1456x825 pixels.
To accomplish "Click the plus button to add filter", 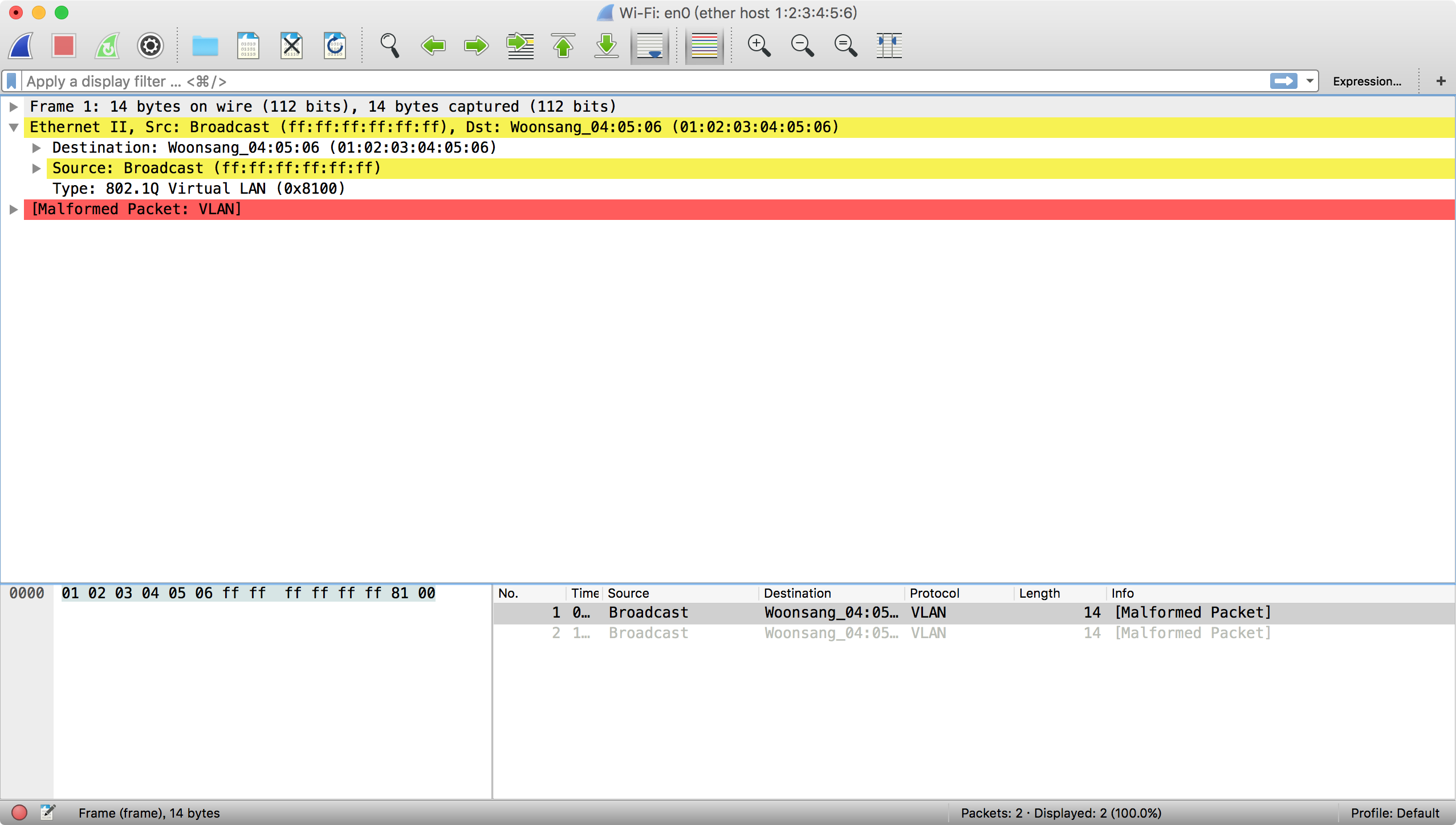I will click(1441, 81).
